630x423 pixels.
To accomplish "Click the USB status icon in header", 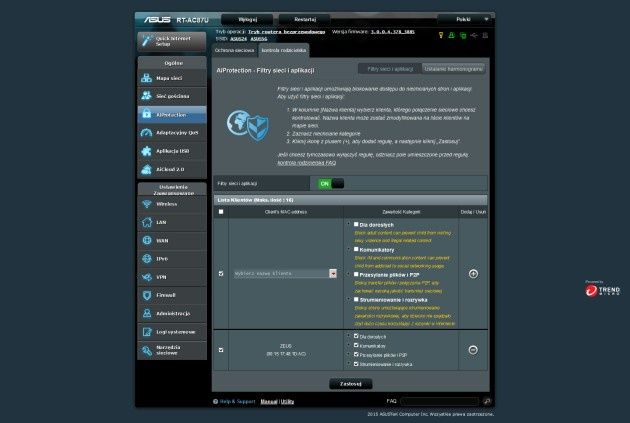I will click(474, 35).
